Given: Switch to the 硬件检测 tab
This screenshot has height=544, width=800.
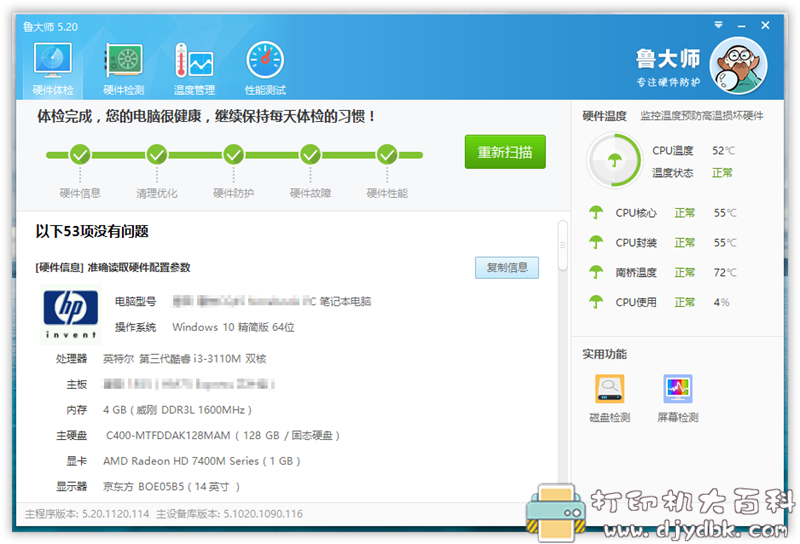Looking at the screenshot, I should point(123,70).
